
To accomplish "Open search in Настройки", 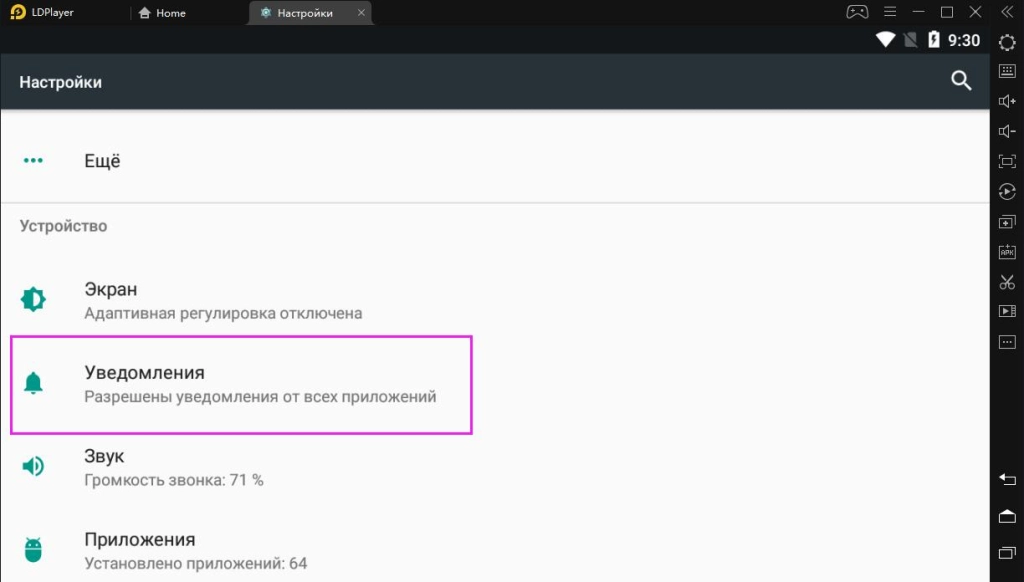I will click(x=961, y=81).
